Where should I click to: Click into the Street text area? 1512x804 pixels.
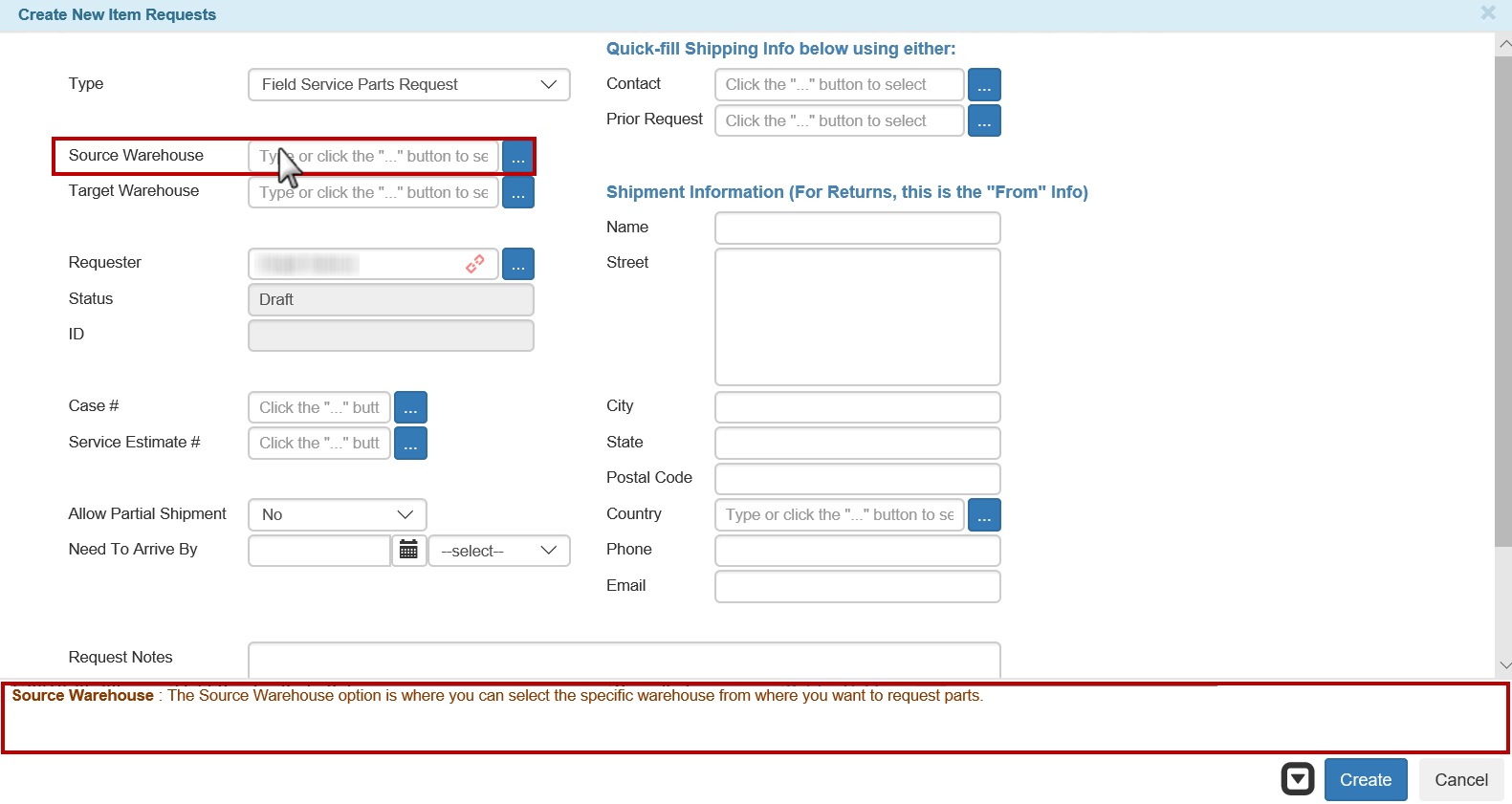pyautogui.click(x=857, y=316)
